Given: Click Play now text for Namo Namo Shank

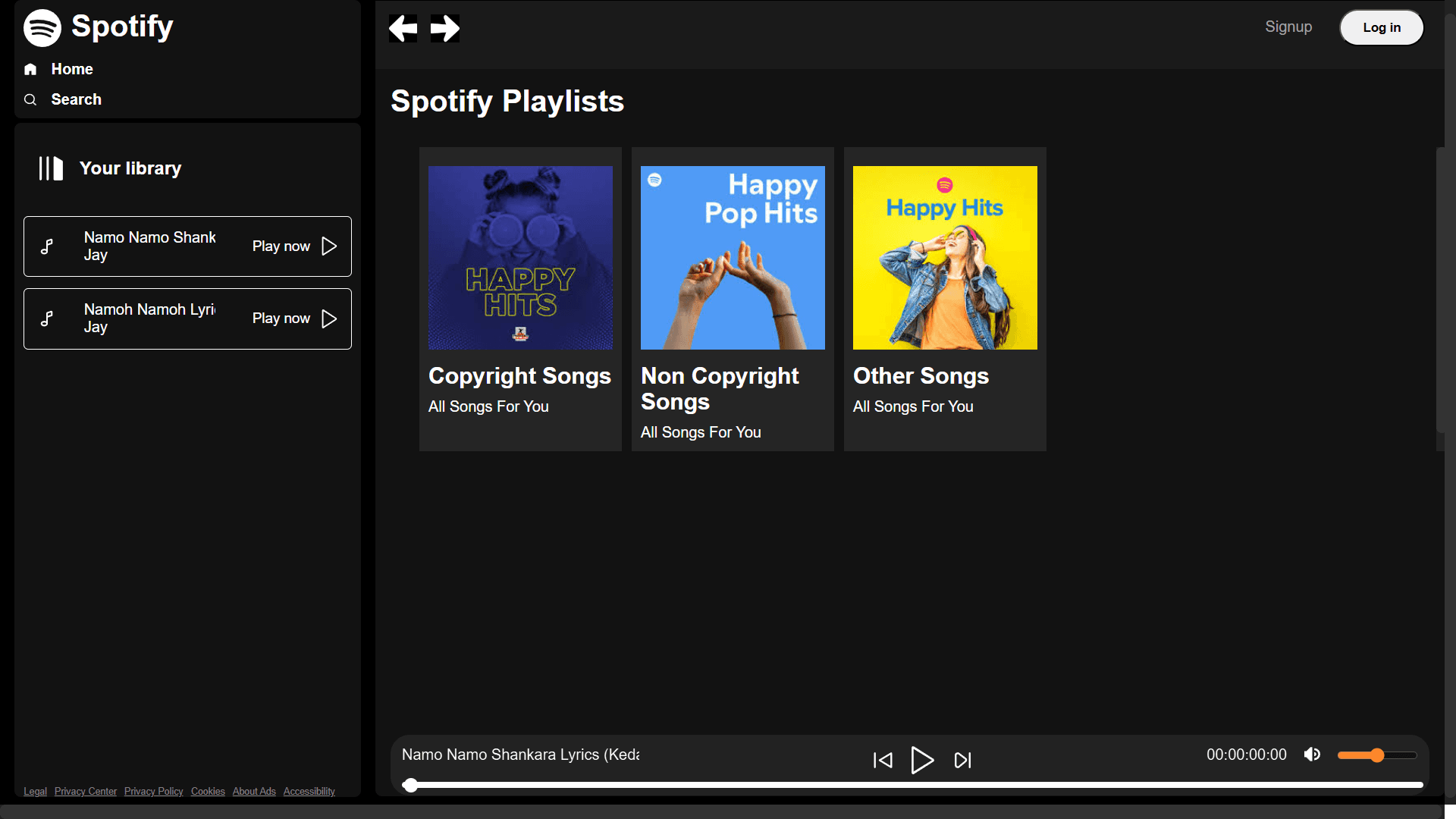Looking at the screenshot, I should pos(281,246).
